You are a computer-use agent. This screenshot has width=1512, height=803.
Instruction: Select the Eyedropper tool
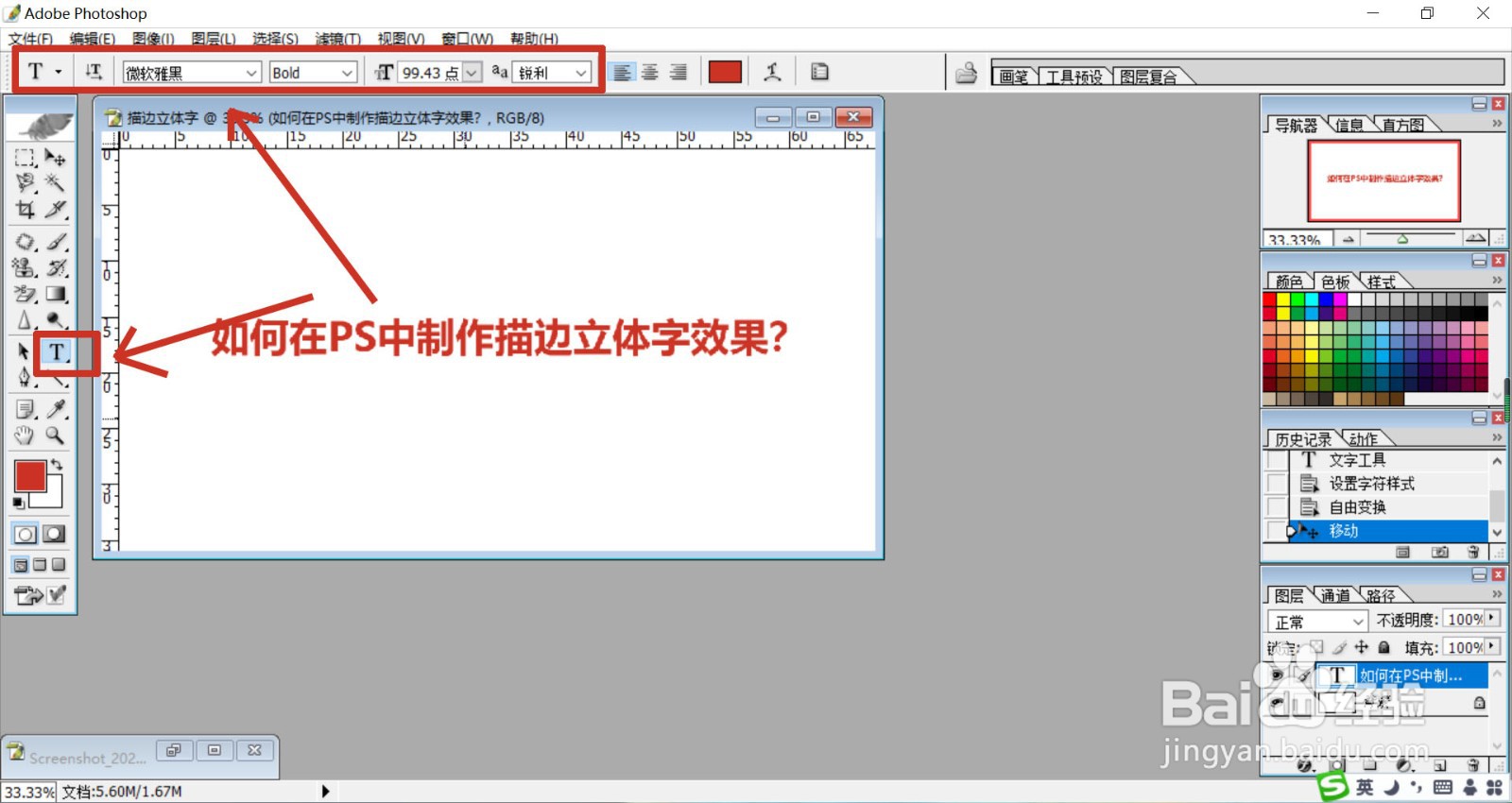(x=56, y=409)
